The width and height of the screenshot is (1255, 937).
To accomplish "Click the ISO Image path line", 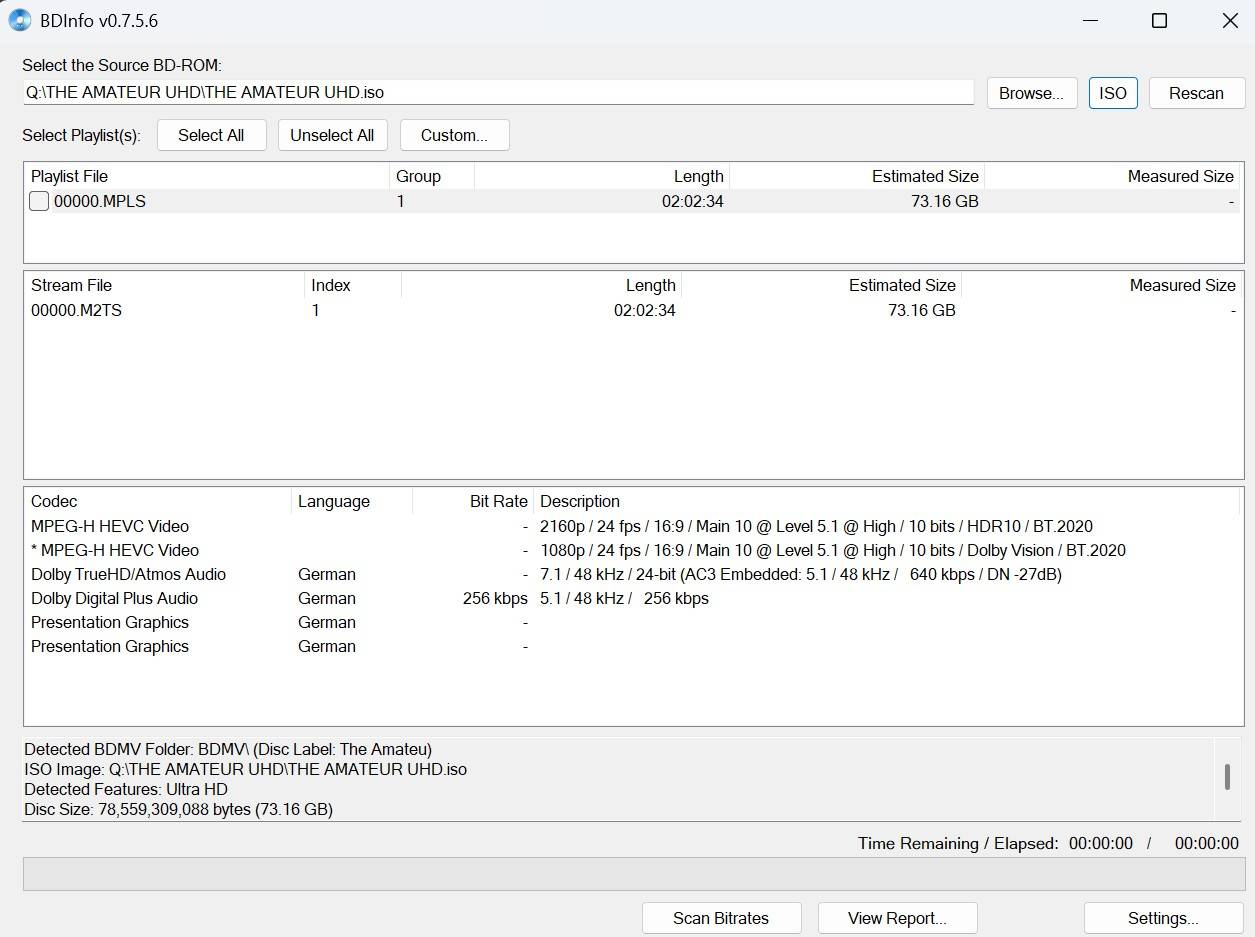I will (x=245, y=769).
